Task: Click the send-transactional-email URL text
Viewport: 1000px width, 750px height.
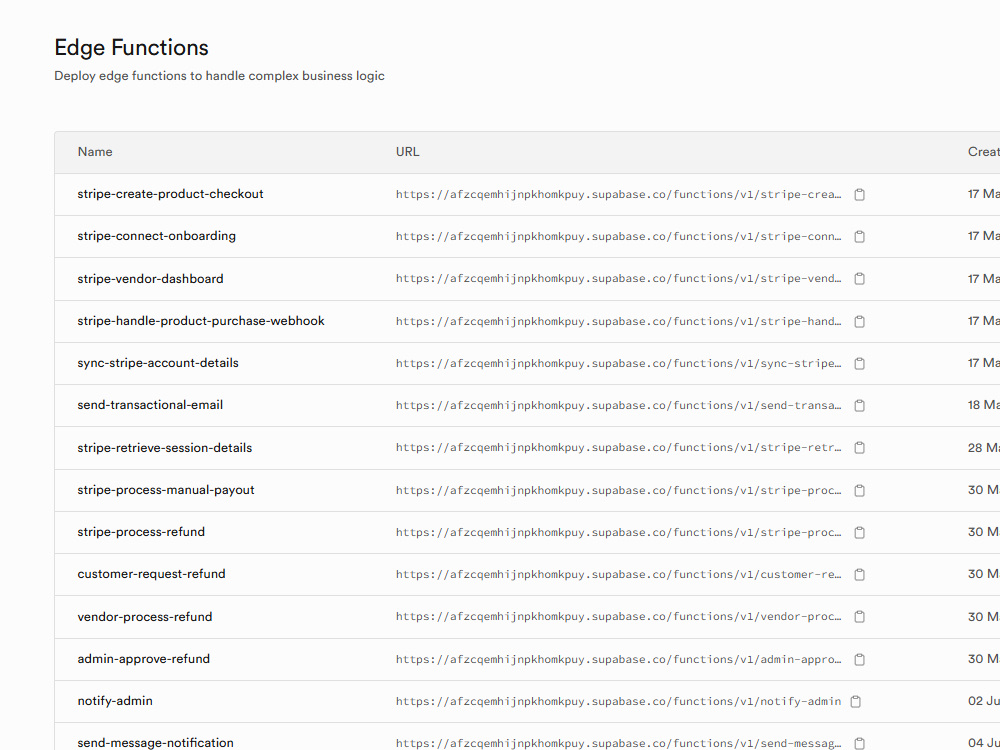Action: pyautogui.click(x=619, y=406)
